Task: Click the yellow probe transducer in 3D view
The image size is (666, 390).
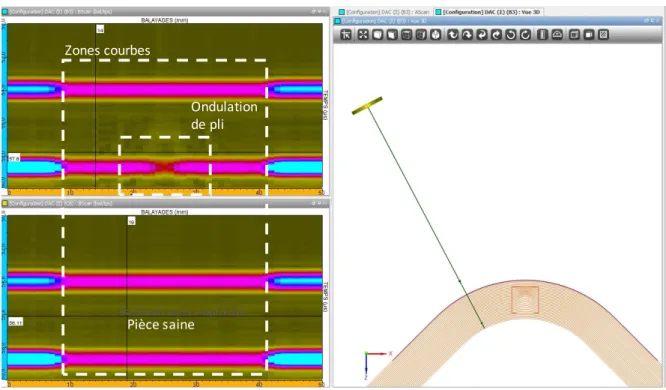Action: (367, 106)
